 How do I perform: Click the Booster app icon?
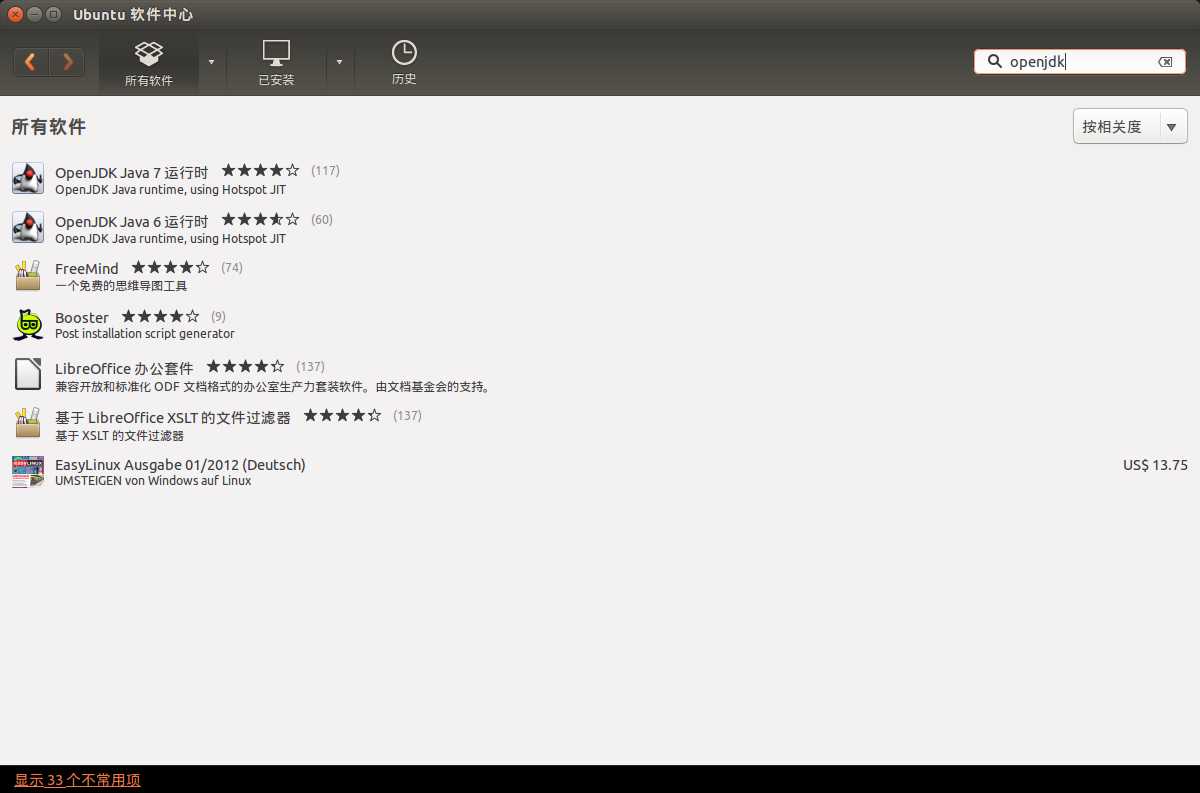(28, 325)
